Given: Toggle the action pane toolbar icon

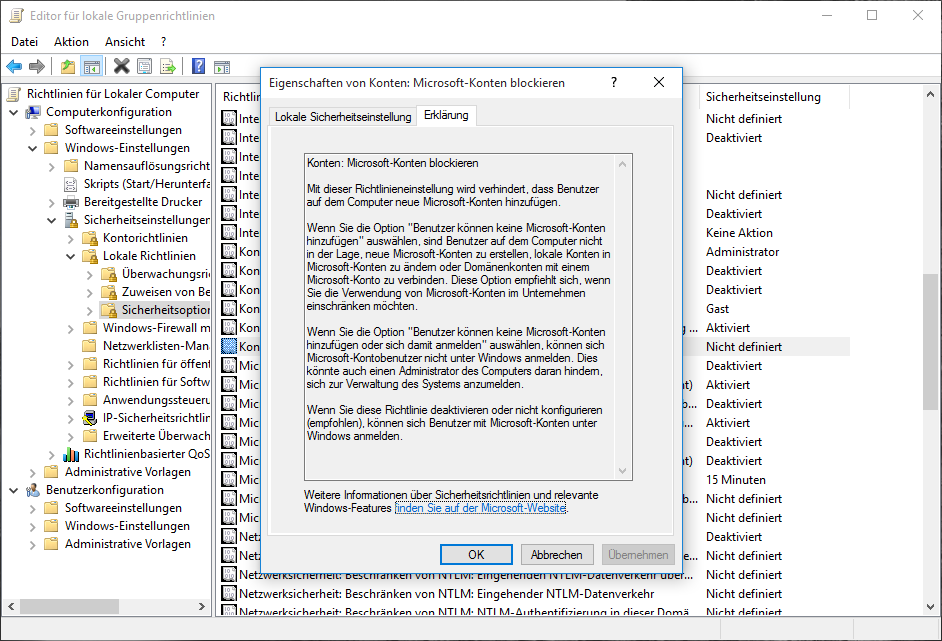Looking at the screenshot, I should click(x=222, y=67).
